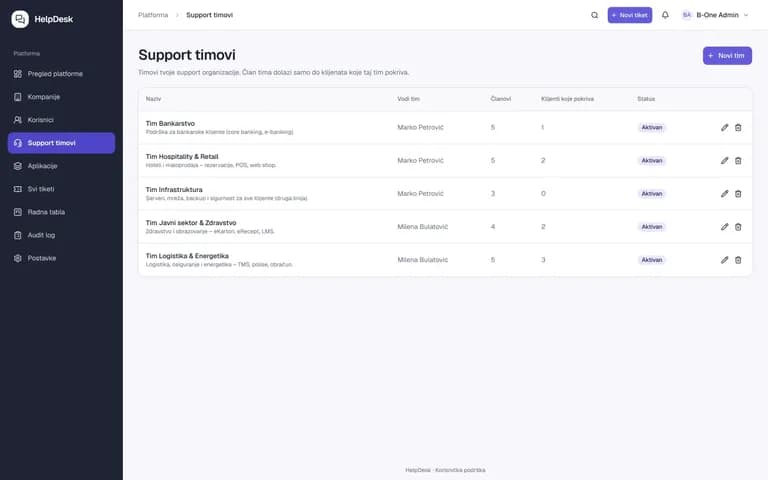Screen dimensions: 768x480
Task: Open Korisnici in the sidebar
Action: 61,120
